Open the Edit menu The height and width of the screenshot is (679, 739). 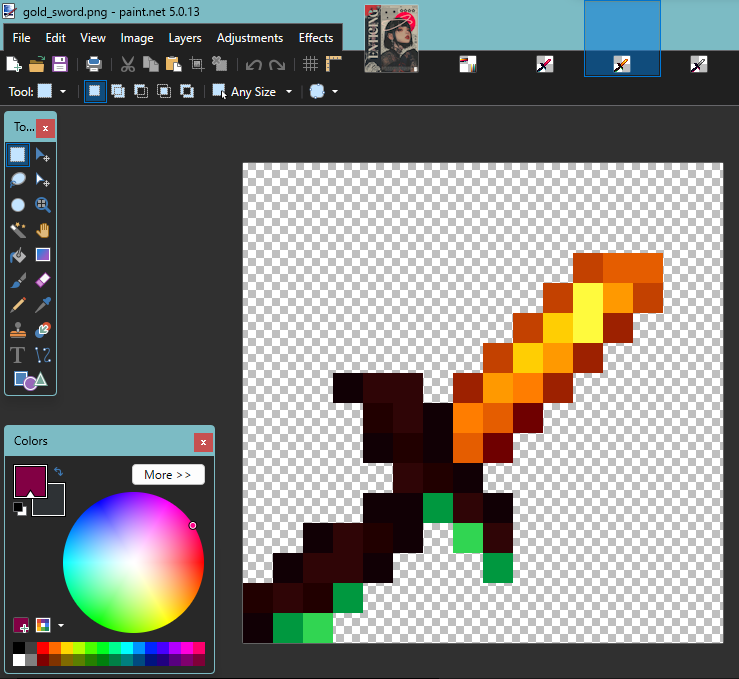[x=56, y=38]
